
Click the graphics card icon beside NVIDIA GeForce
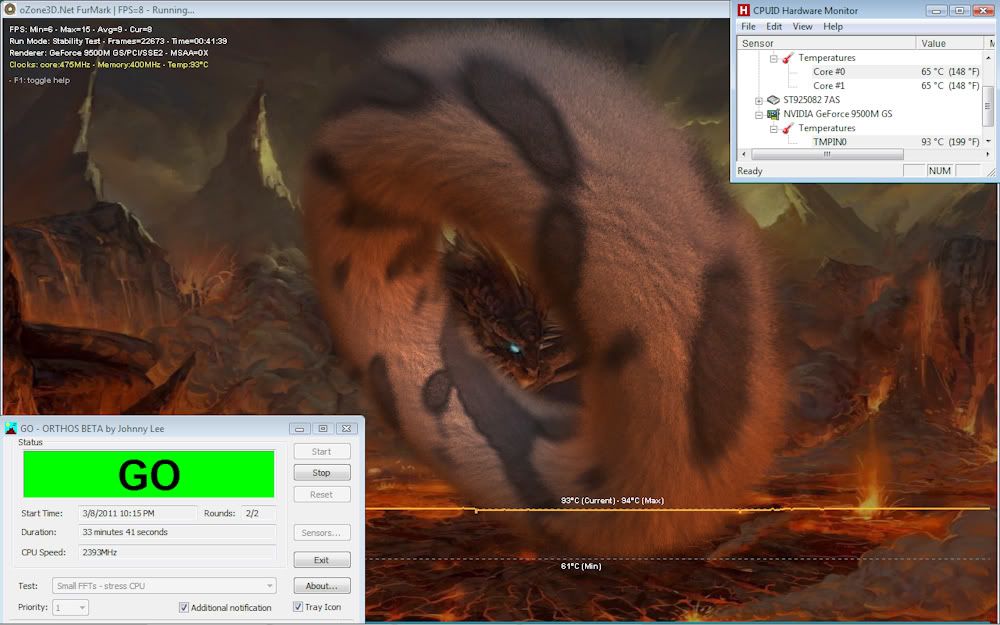point(773,114)
